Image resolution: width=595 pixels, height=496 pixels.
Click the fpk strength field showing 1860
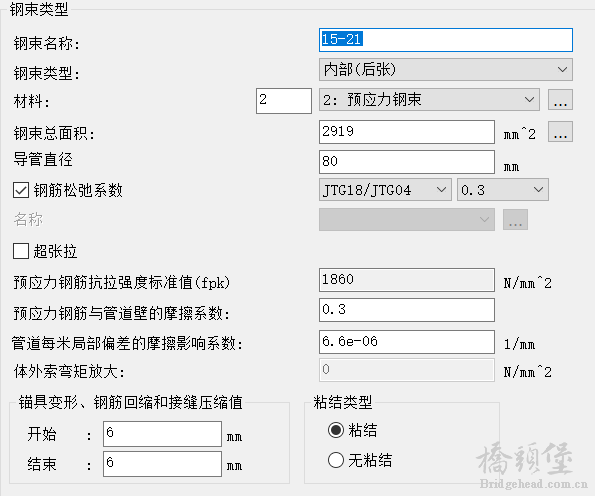coord(407,280)
